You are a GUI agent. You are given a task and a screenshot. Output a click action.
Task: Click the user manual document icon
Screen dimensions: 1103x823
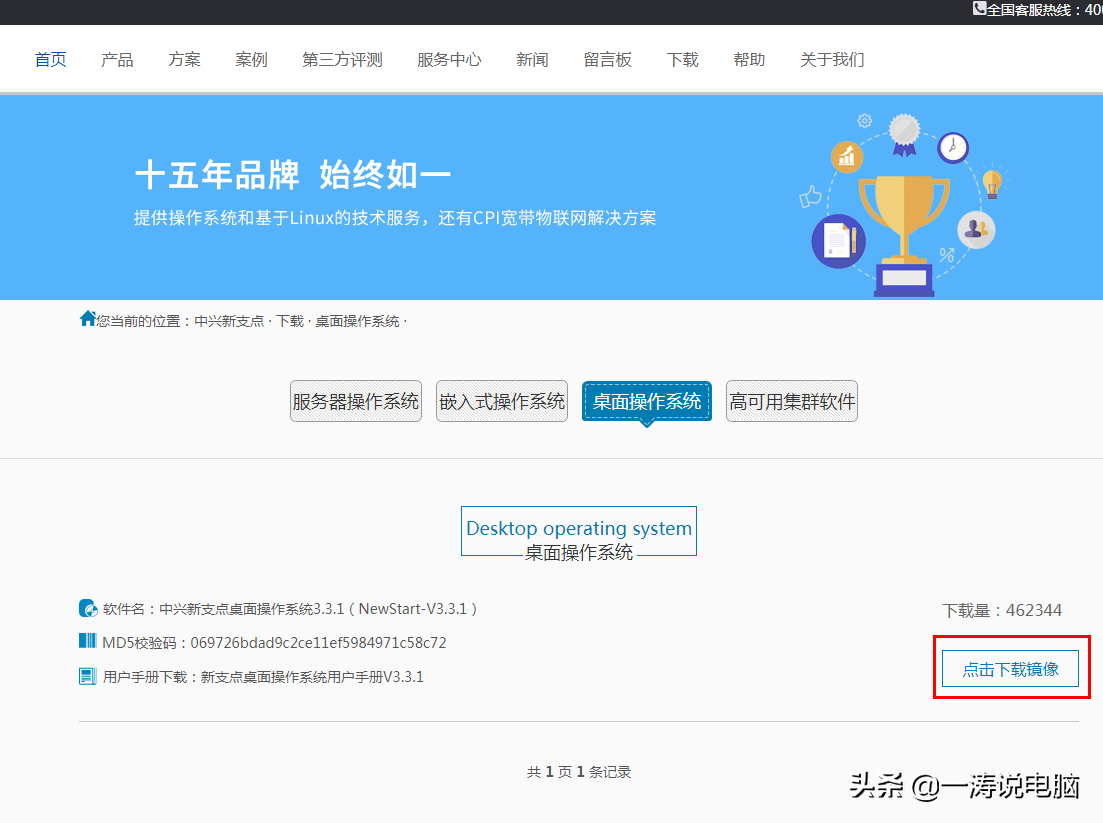click(87, 677)
